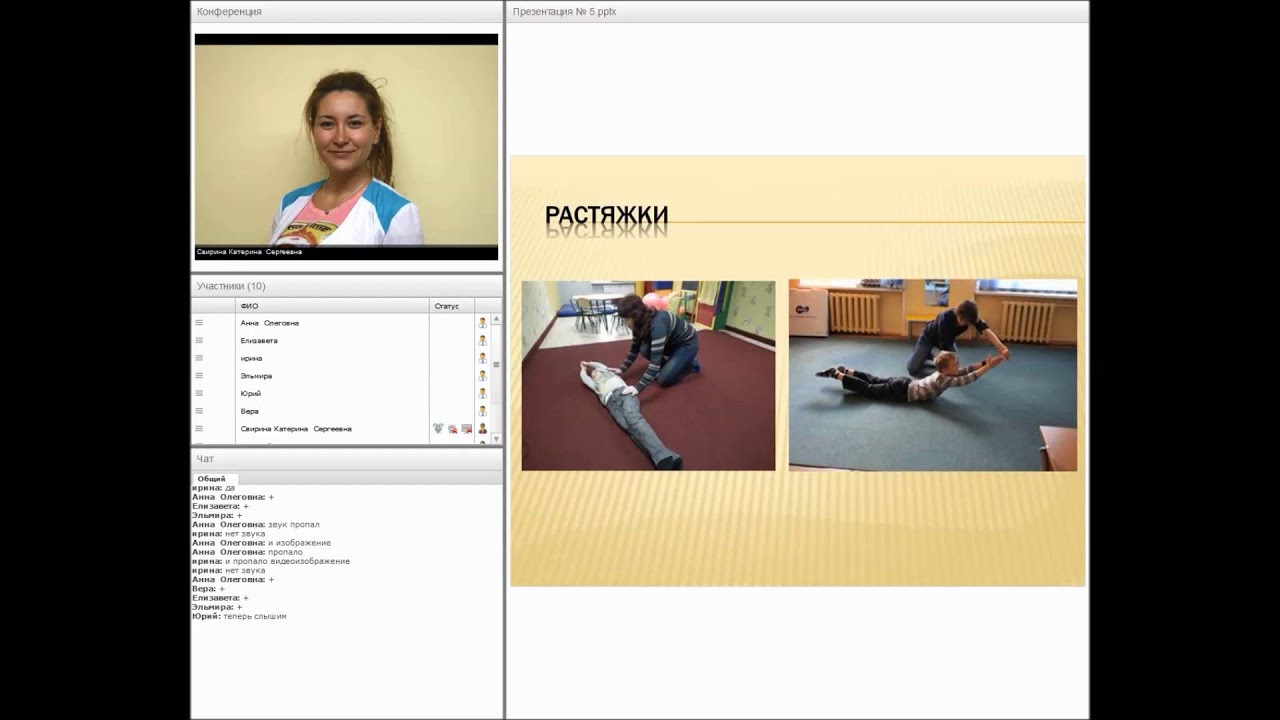Image resolution: width=1280 pixels, height=720 pixels.
Task: Open the row menu for Свирина Катерина Сергеевна
Action: click(x=199, y=428)
